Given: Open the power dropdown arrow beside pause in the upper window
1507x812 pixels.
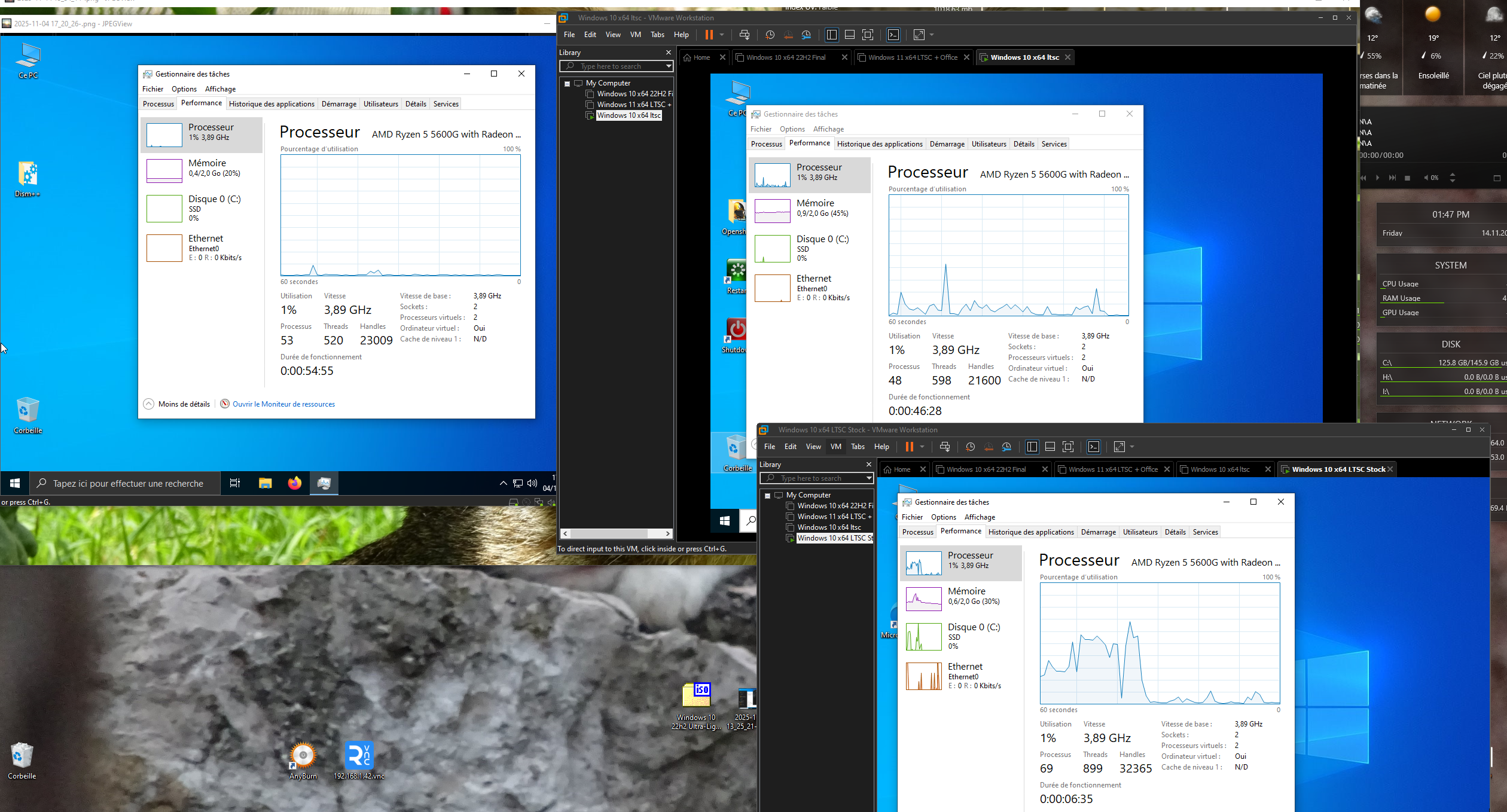Looking at the screenshot, I should click(x=722, y=35).
